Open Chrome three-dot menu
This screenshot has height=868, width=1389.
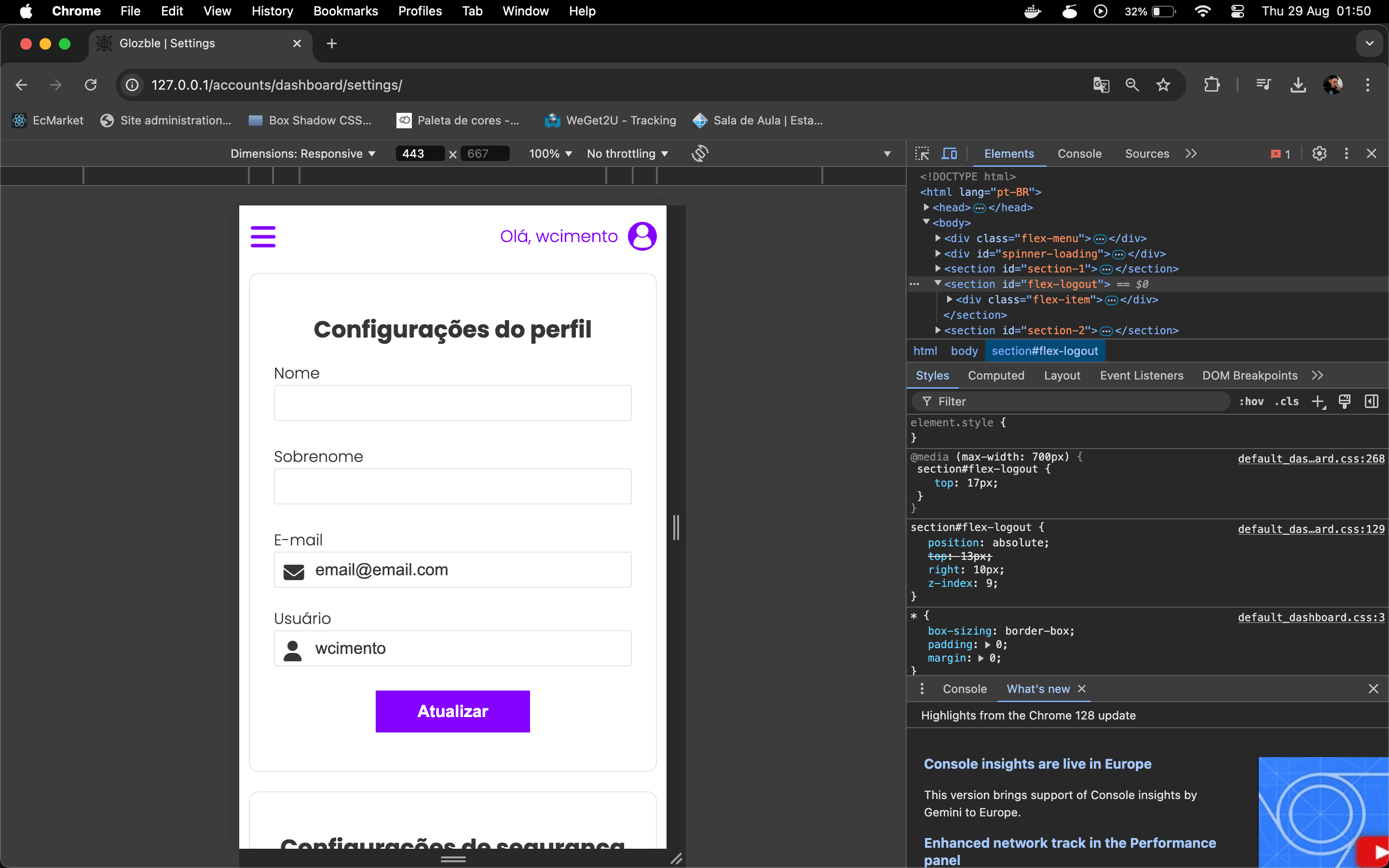pos(1368,85)
